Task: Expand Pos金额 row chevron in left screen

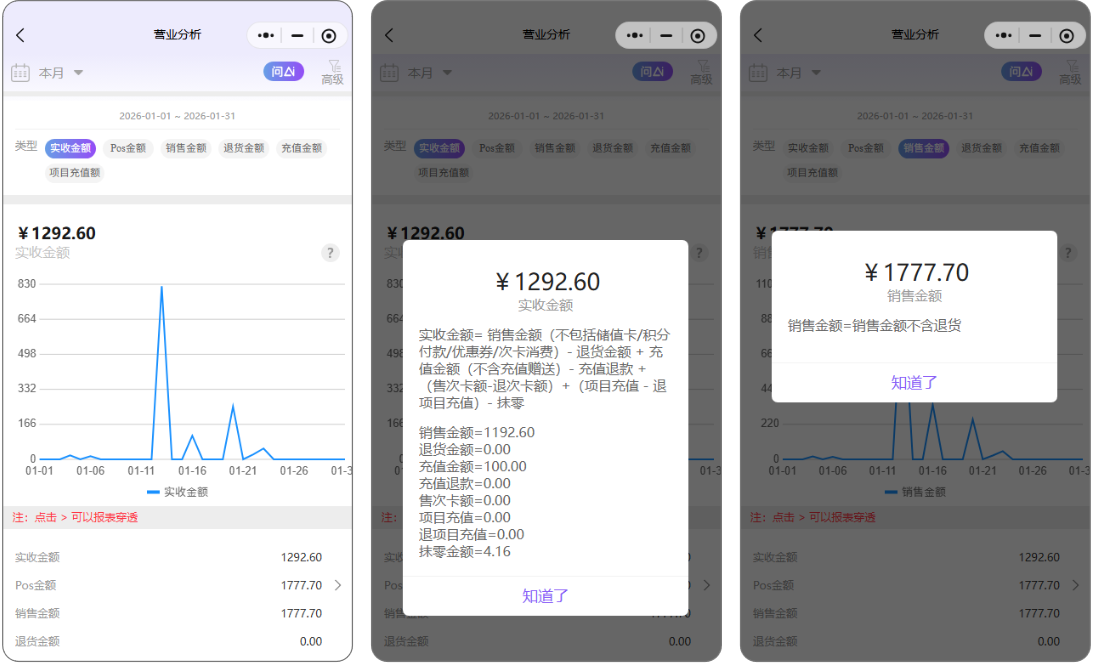Action: click(338, 585)
